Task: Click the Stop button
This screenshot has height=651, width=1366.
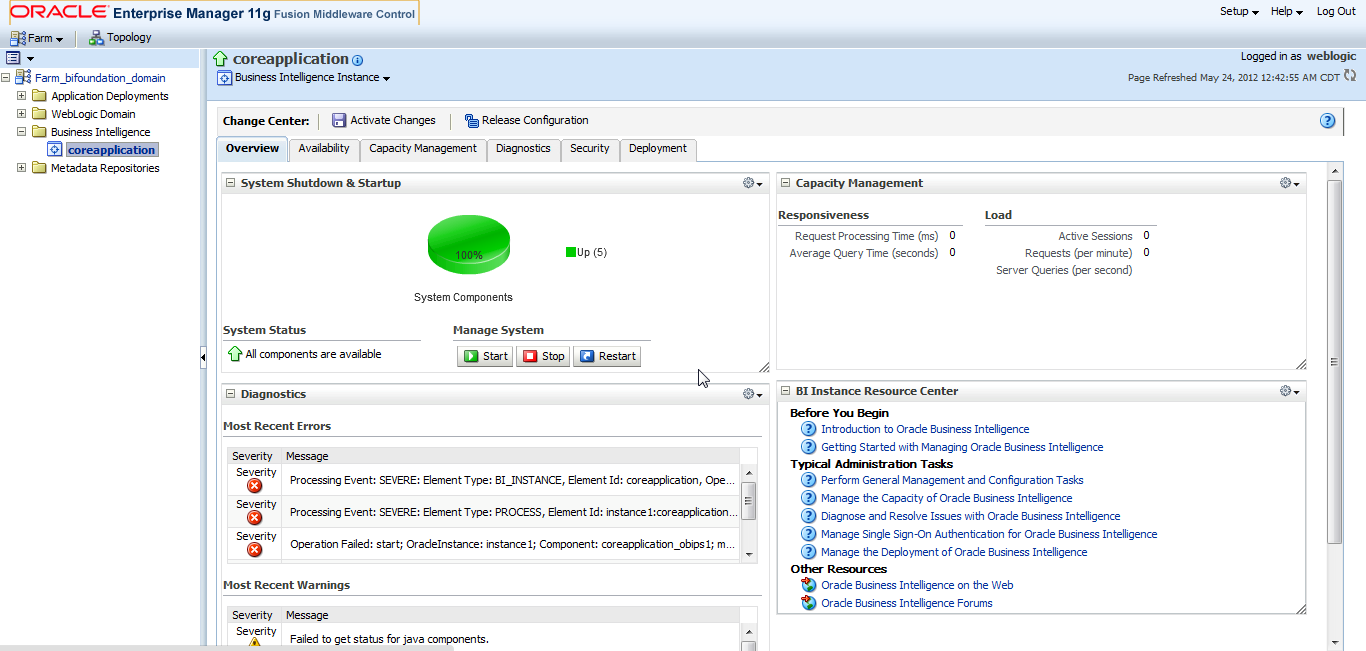Action: click(543, 356)
